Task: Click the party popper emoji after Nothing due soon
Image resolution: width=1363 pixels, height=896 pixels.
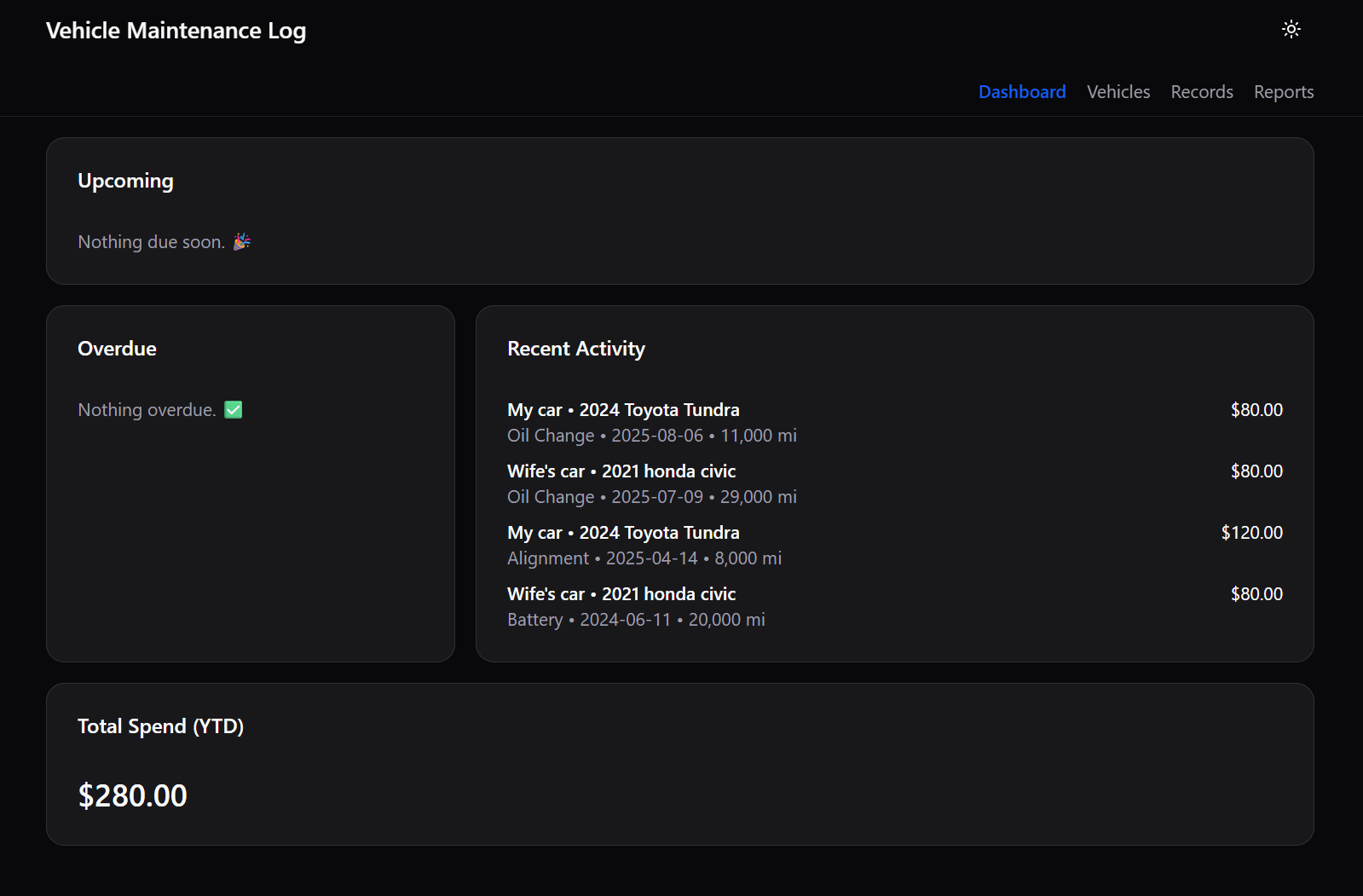Action: (242, 242)
